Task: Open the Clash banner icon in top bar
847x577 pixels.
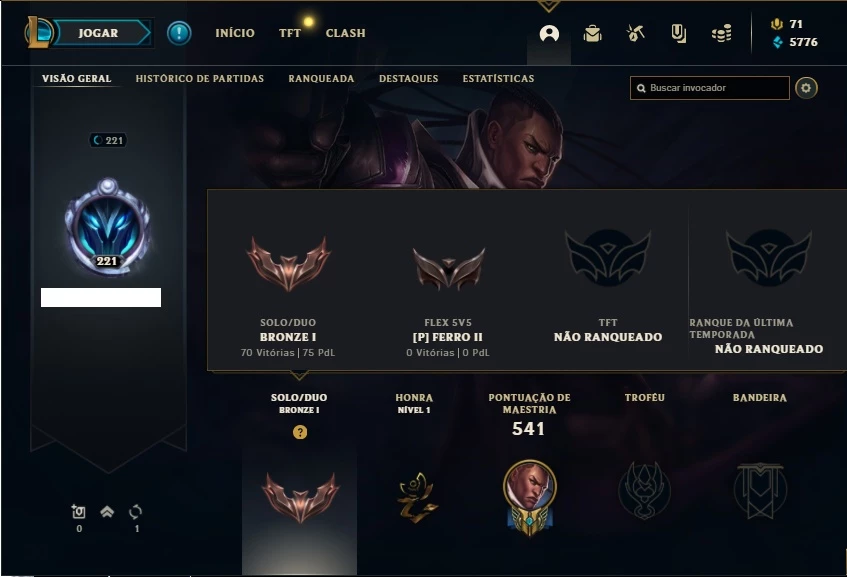Action: pyautogui.click(x=678, y=33)
